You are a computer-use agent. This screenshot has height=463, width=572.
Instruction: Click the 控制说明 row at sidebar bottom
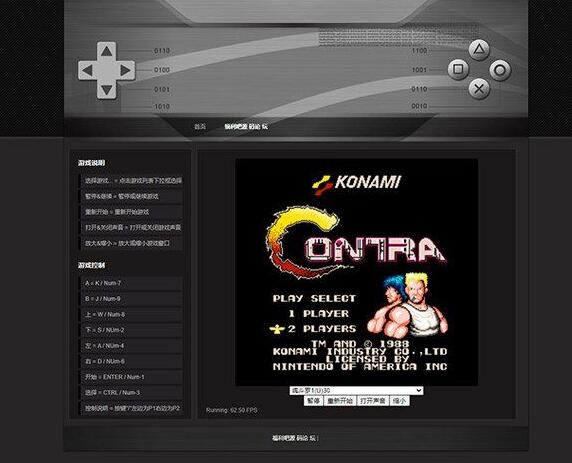132,408
